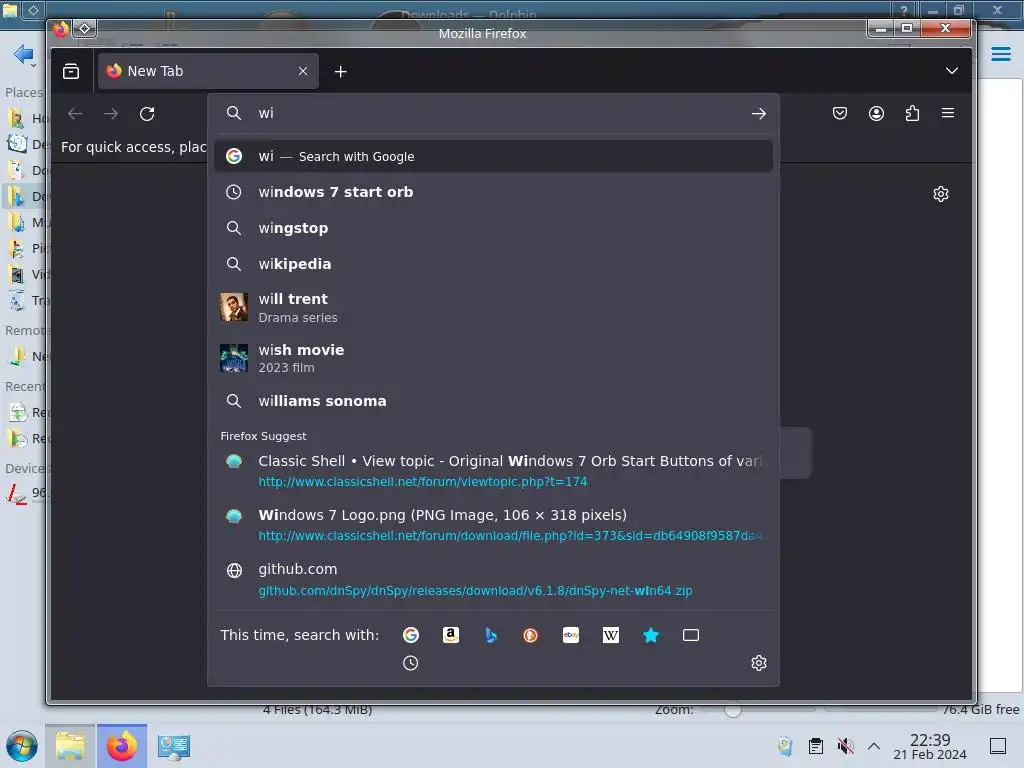Screen dimensions: 1024x768
Task: Adjust the Dolphin zoom slider
Action: coord(733,710)
